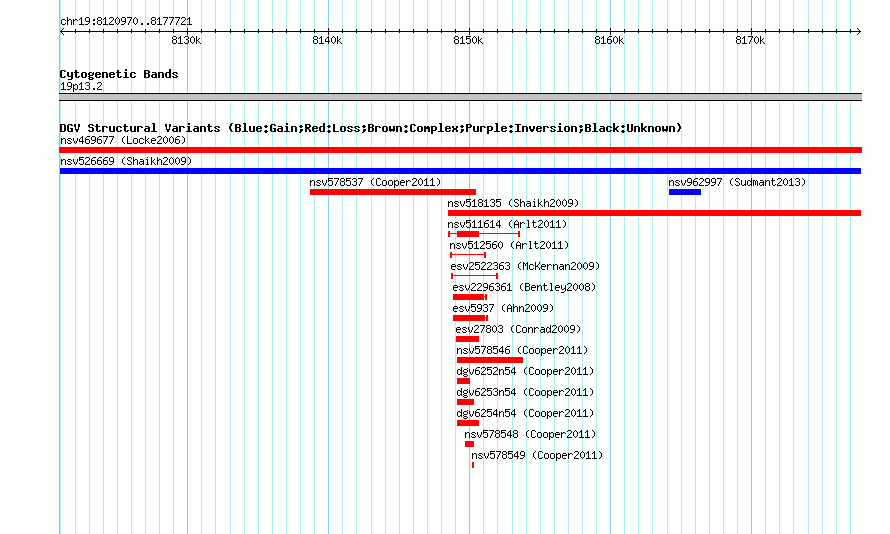Click the esv5937 (Ahn2009) red bar
This screenshot has width=890, height=534.
click(x=470, y=318)
